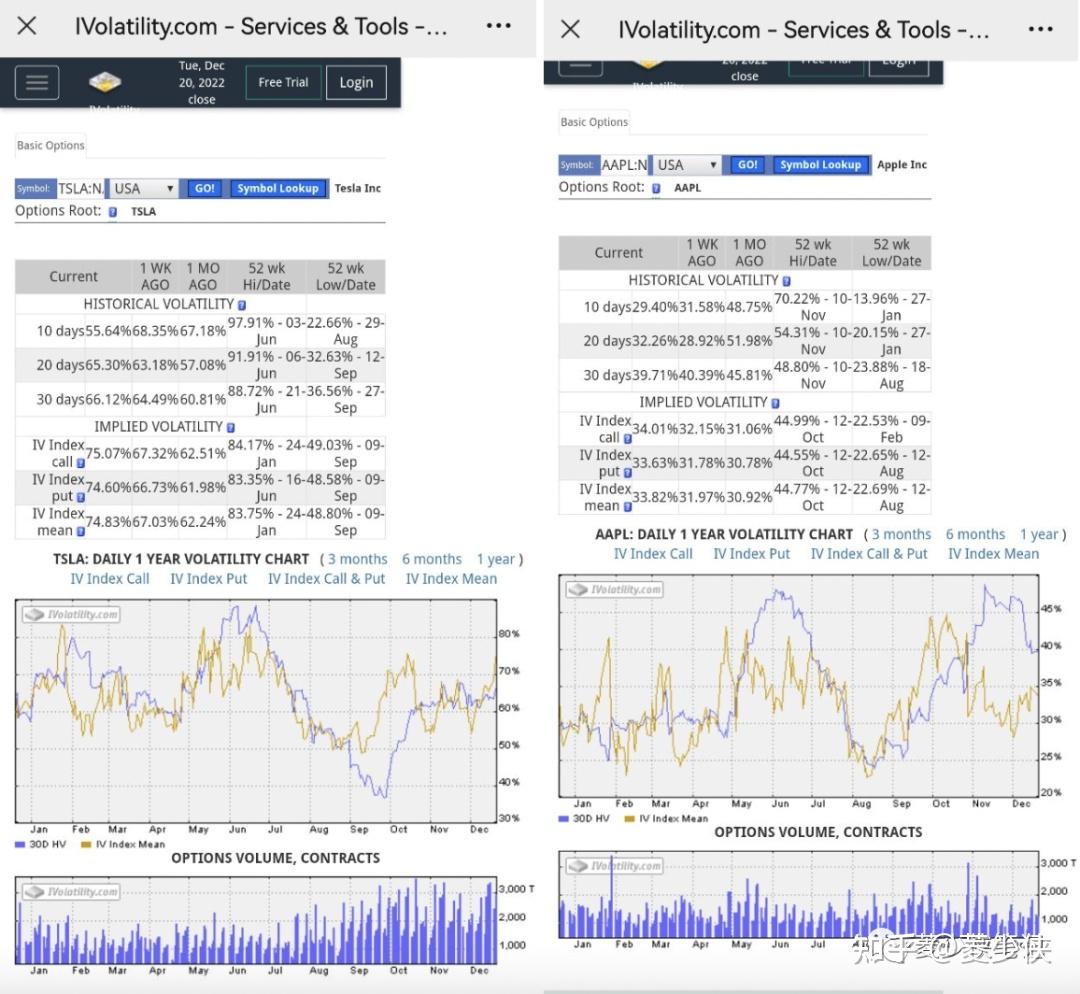This screenshot has width=1080, height=994.
Task: Close the right IVolatility browser tab
Action: 570,29
